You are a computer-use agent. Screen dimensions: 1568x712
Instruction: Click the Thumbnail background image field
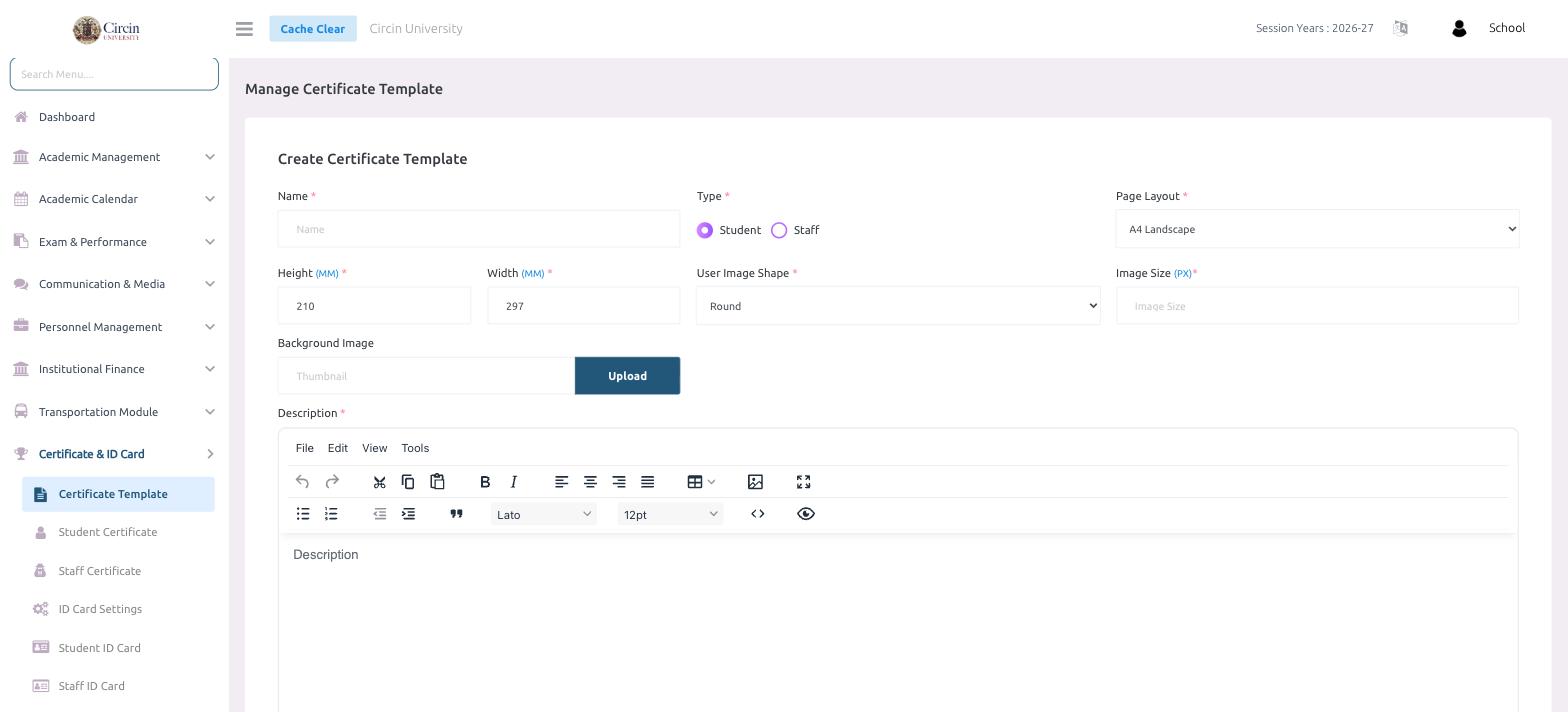[x=426, y=376]
